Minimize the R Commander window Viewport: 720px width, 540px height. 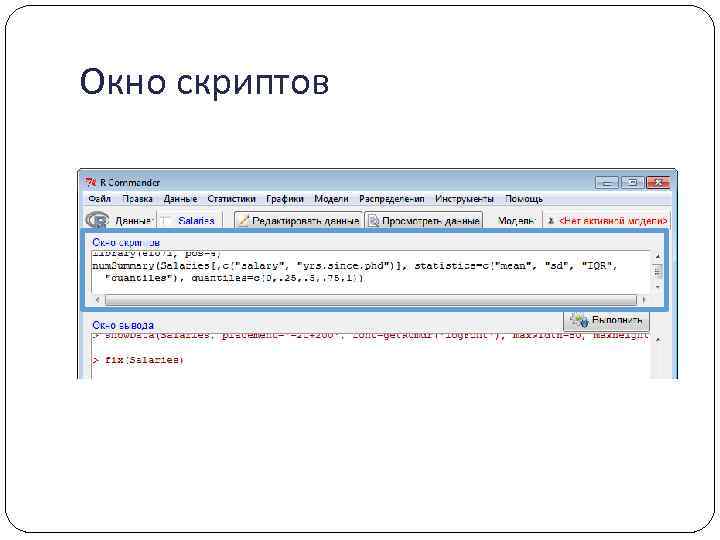pos(607,183)
